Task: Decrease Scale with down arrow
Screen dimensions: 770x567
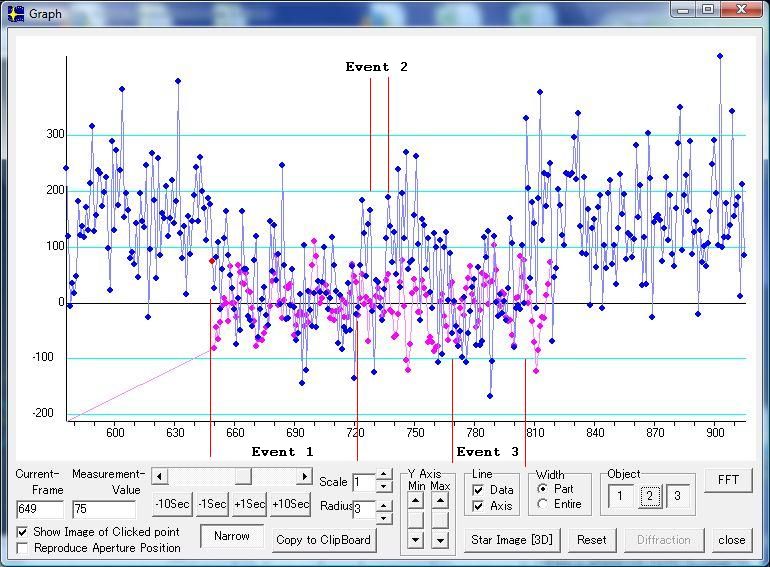Action: (x=384, y=486)
